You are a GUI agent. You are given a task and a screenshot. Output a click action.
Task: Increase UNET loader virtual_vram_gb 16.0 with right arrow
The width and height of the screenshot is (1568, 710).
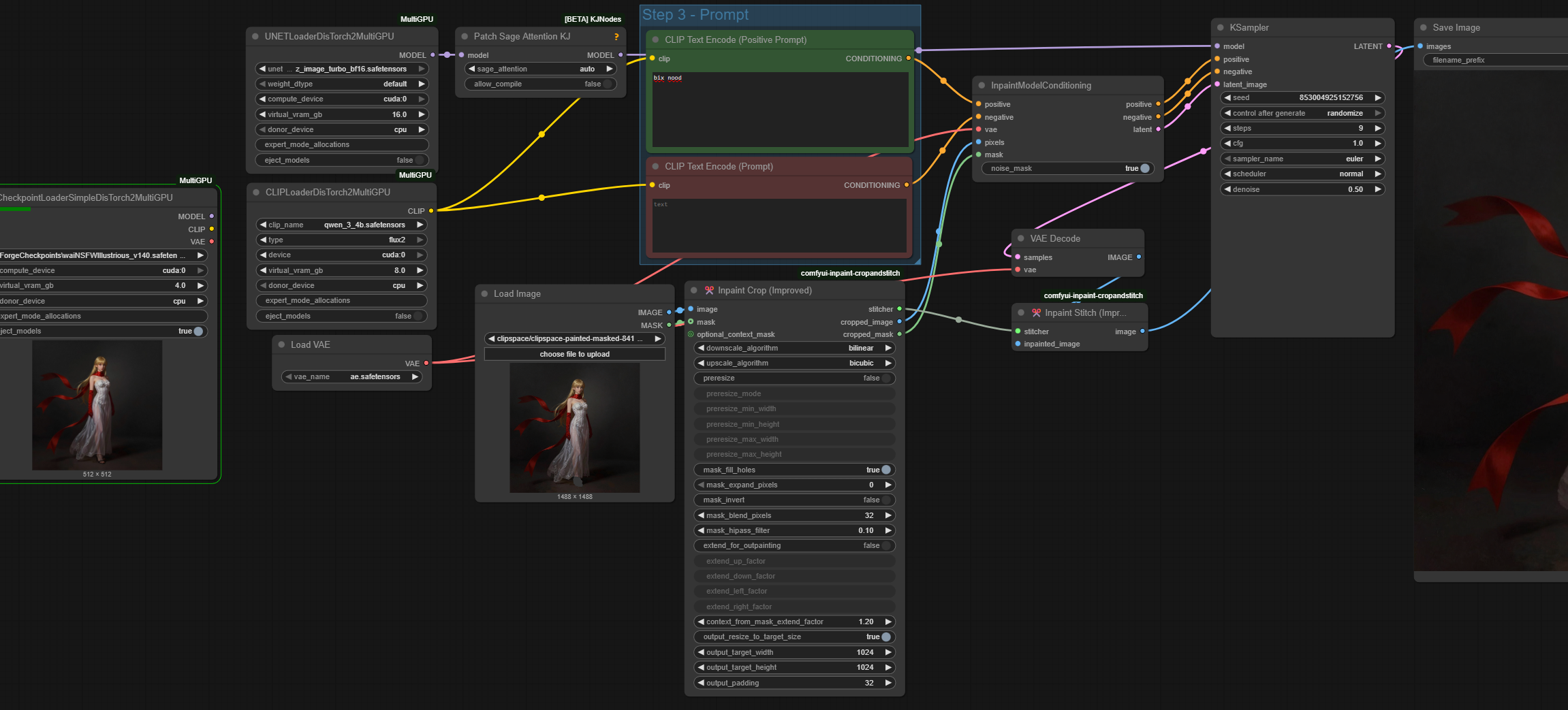(422, 115)
